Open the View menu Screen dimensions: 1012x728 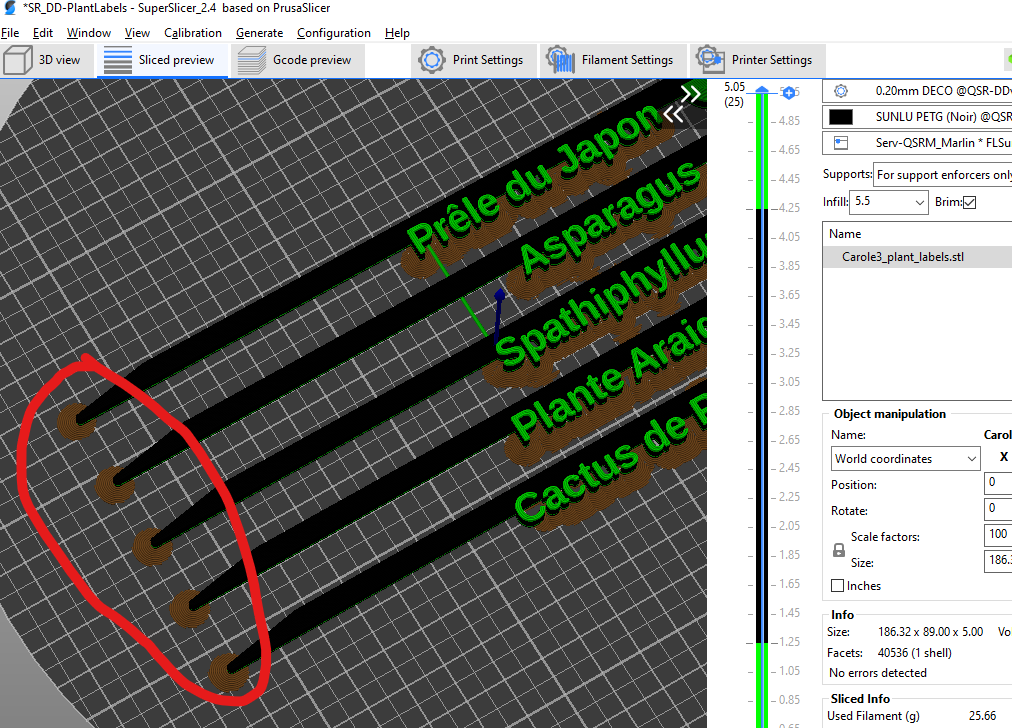[x=137, y=33]
